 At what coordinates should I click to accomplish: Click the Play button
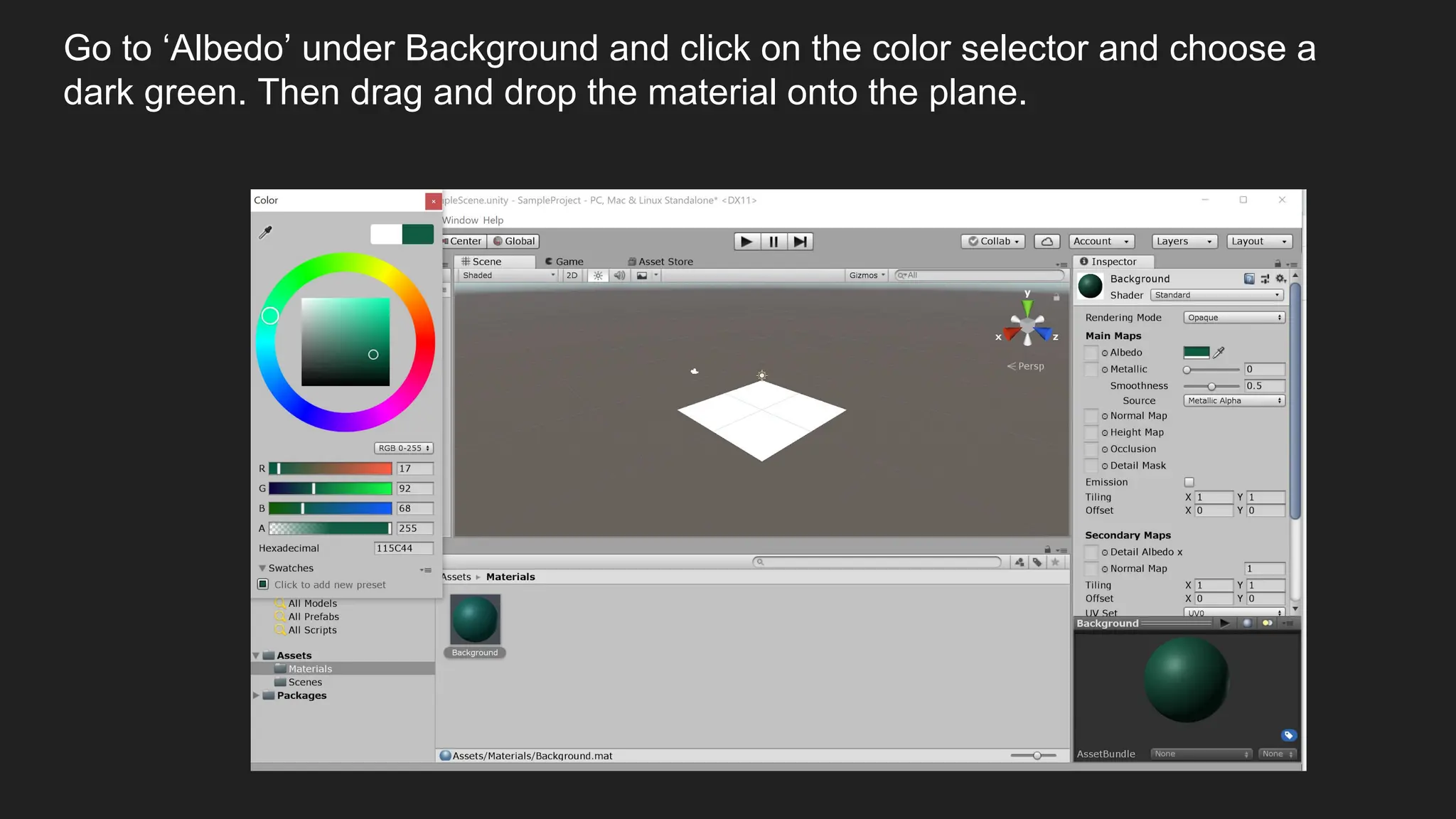point(746,242)
